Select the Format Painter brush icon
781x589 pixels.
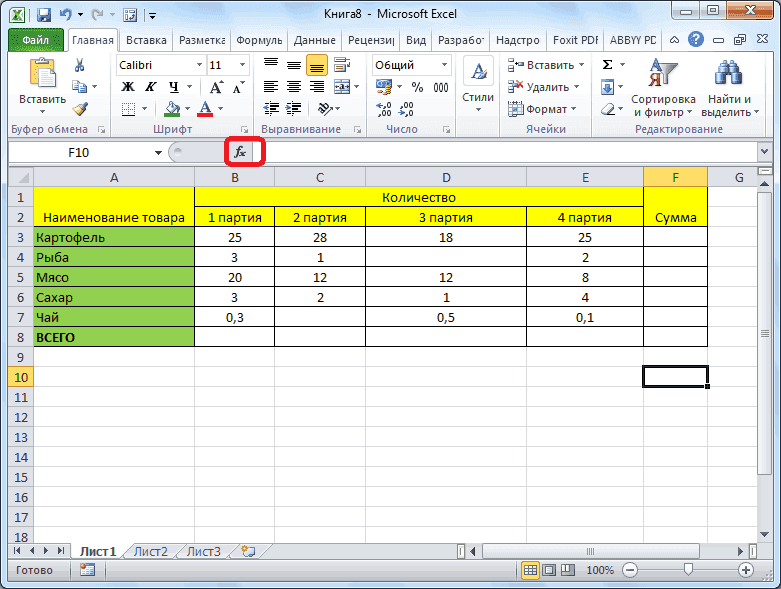tap(80, 109)
